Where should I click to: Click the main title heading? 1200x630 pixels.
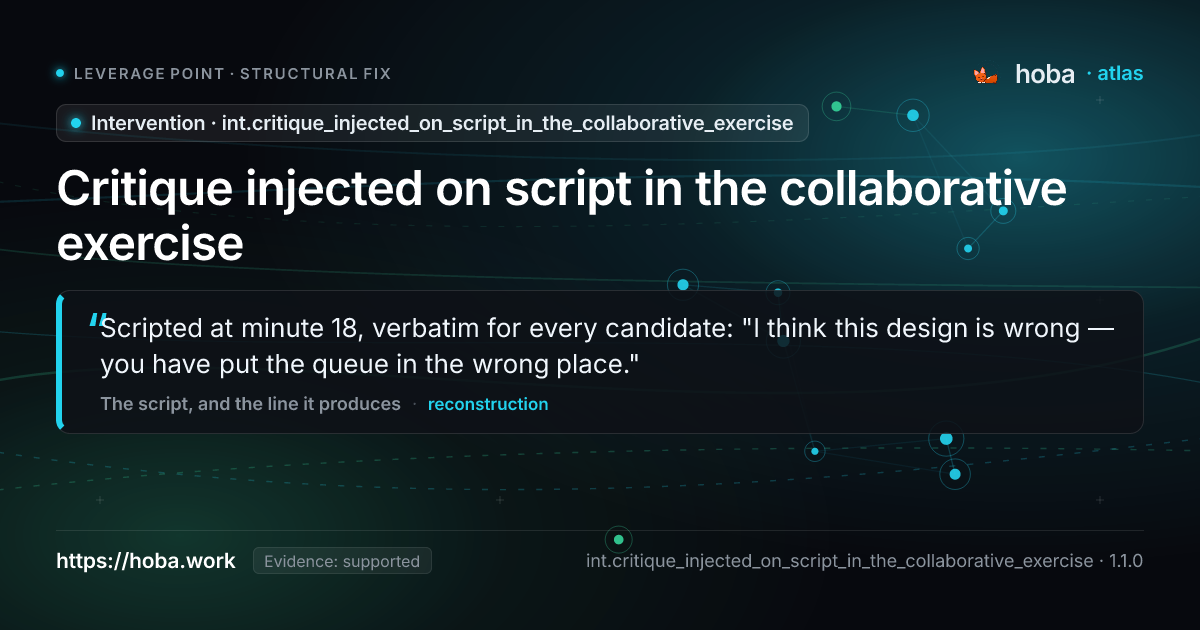[x=562, y=216]
